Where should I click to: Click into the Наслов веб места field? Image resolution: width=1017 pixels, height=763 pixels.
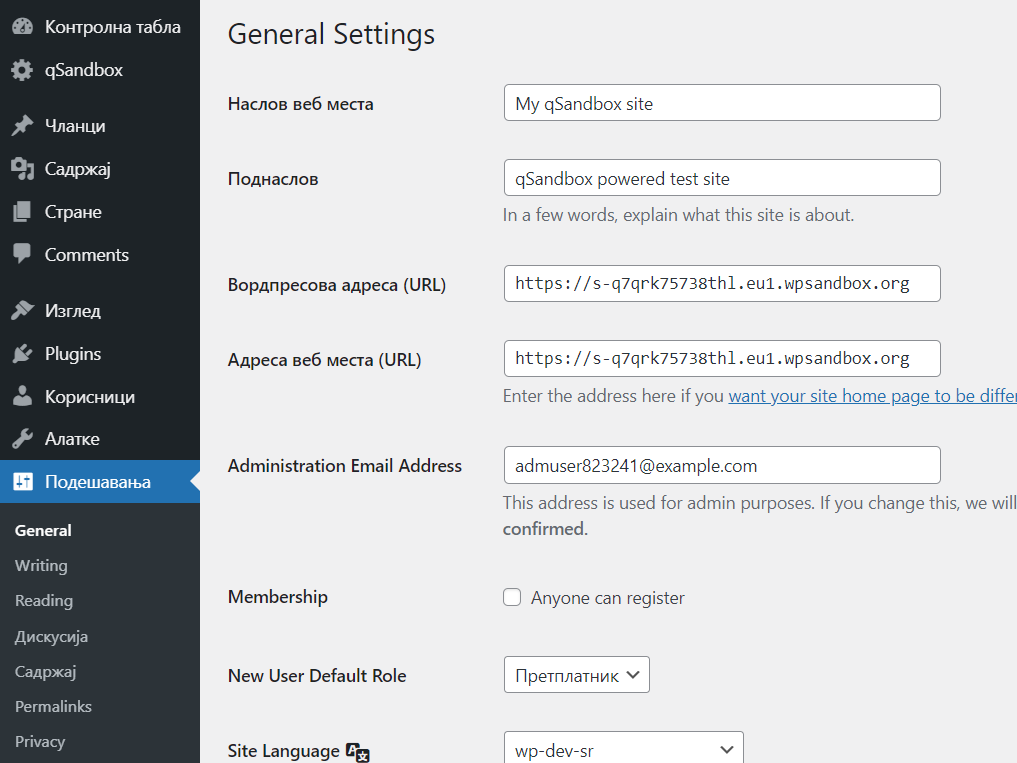tap(722, 103)
